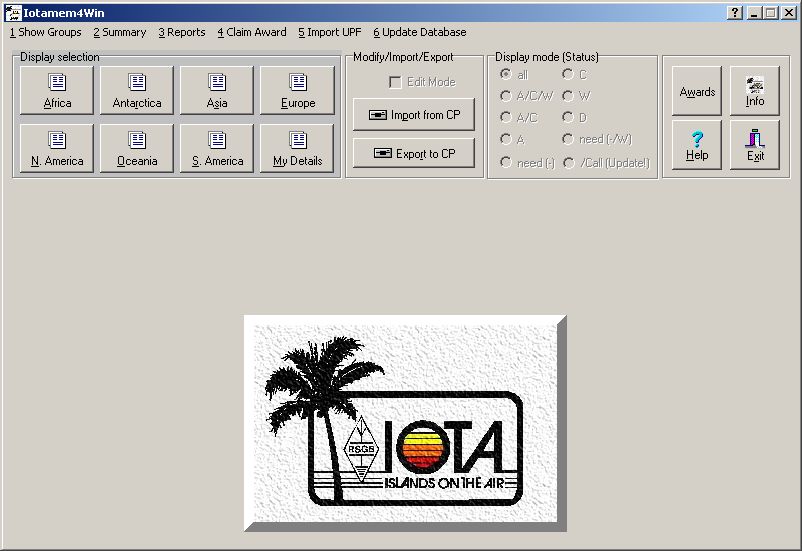Select the 'all' status radio button
The width and height of the screenshot is (802, 551).
coord(506,75)
